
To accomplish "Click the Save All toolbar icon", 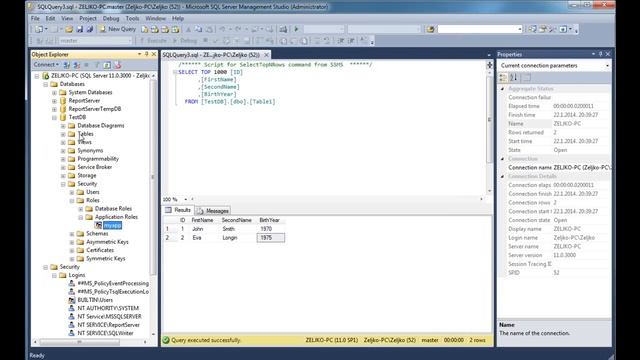I will tap(89, 29).
